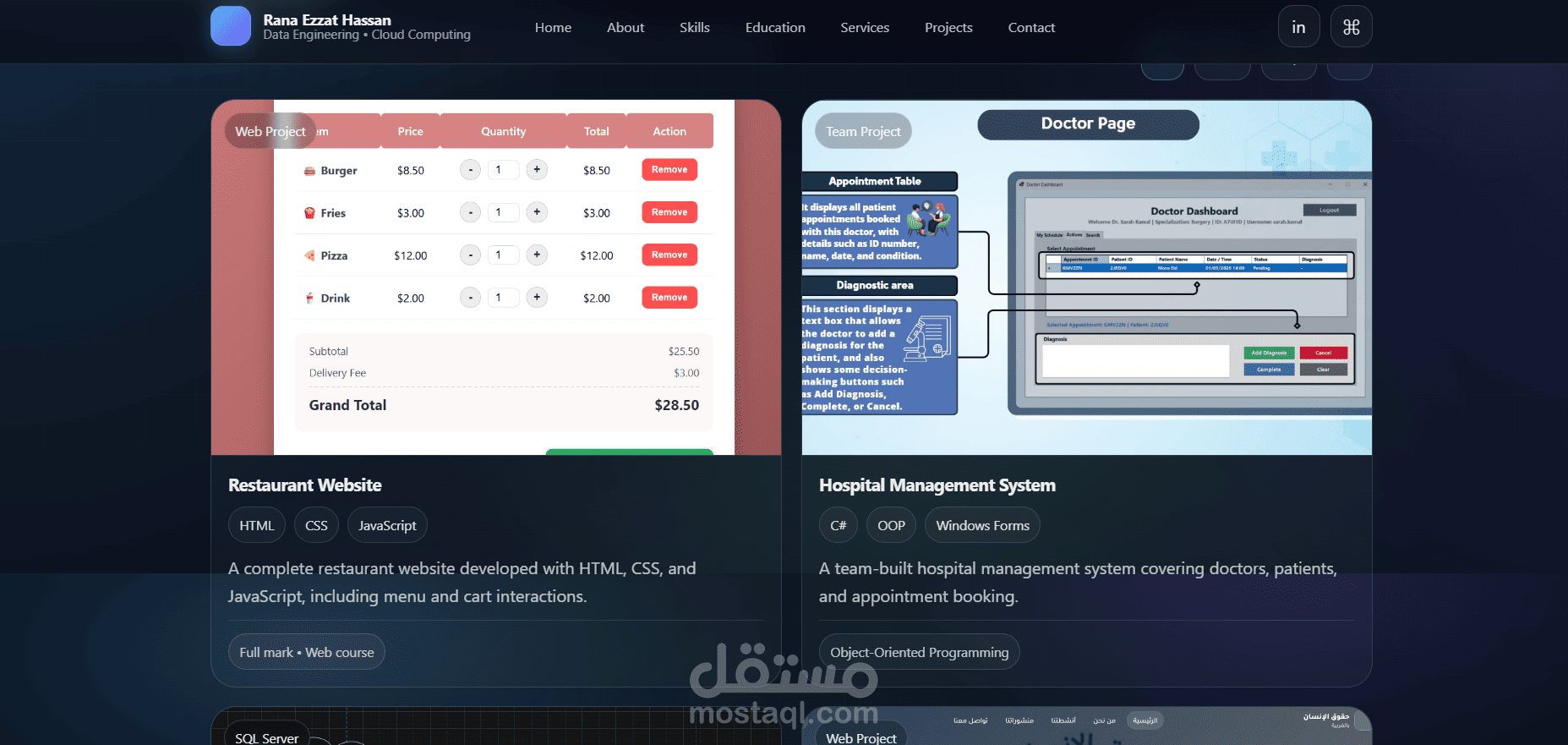This screenshot has width=1568, height=745.
Task: Select the Windows Forms tag chip
Action: click(982, 525)
